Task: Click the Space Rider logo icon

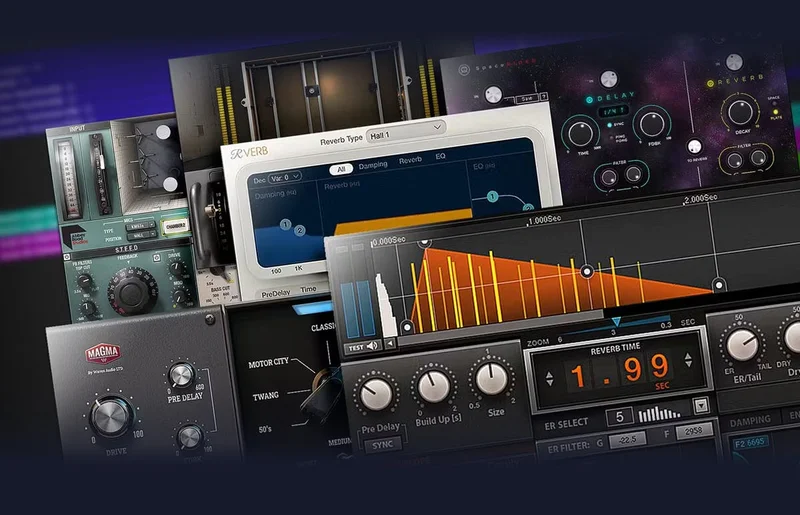Action: click(x=464, y=69)
